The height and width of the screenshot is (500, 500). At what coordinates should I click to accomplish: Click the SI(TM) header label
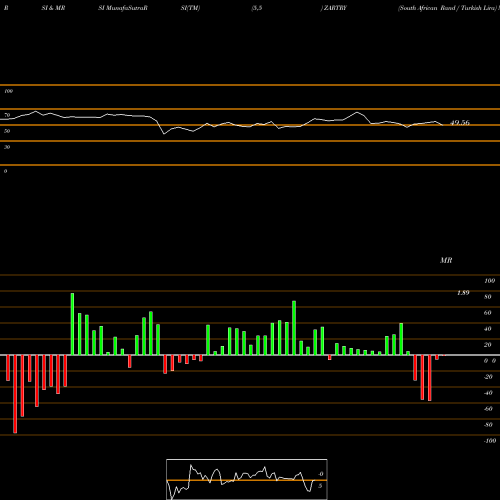pos(190,8)
